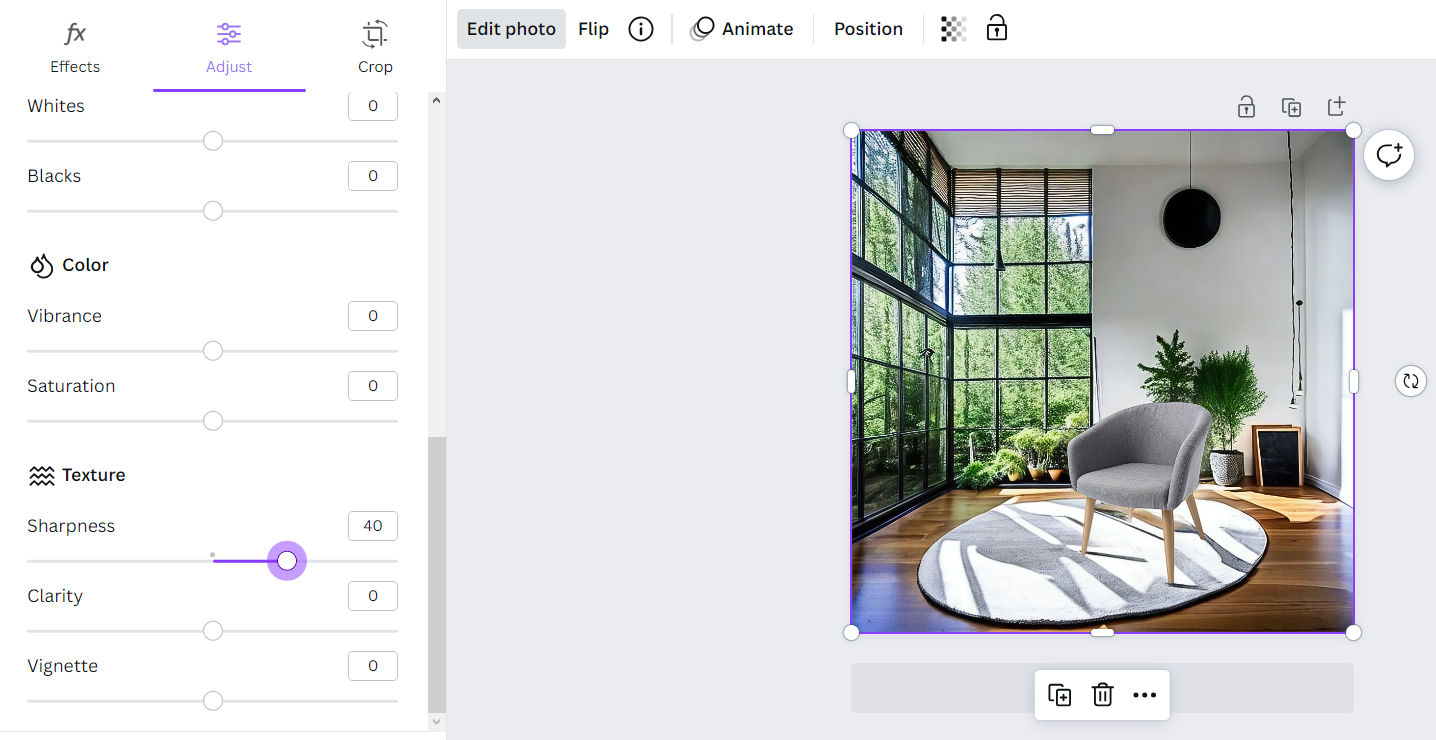Click the Sharpness slider handle
The image size is (1436, 740).
(x=287, y=561)
